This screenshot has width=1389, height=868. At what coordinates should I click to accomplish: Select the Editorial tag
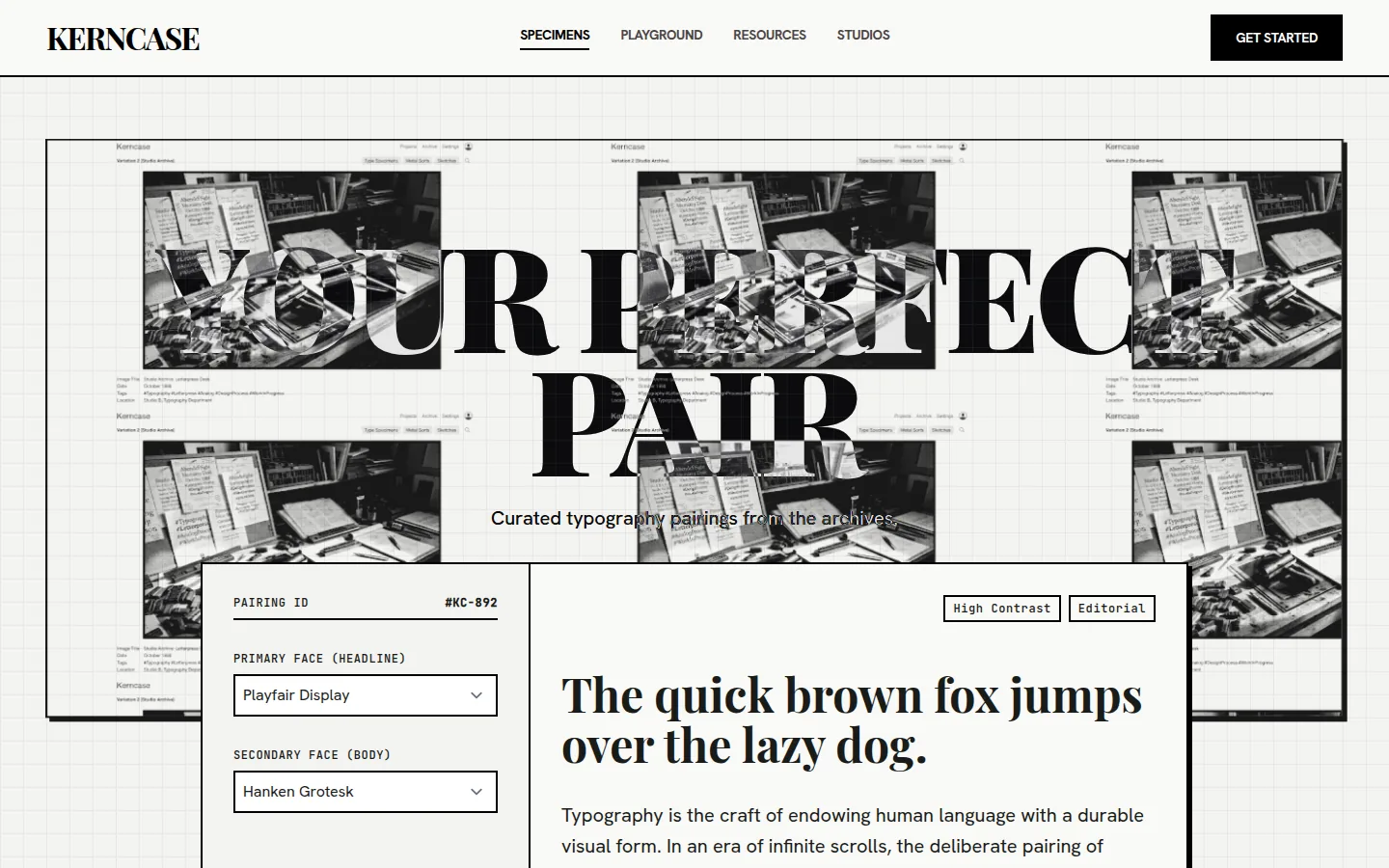1112,609
